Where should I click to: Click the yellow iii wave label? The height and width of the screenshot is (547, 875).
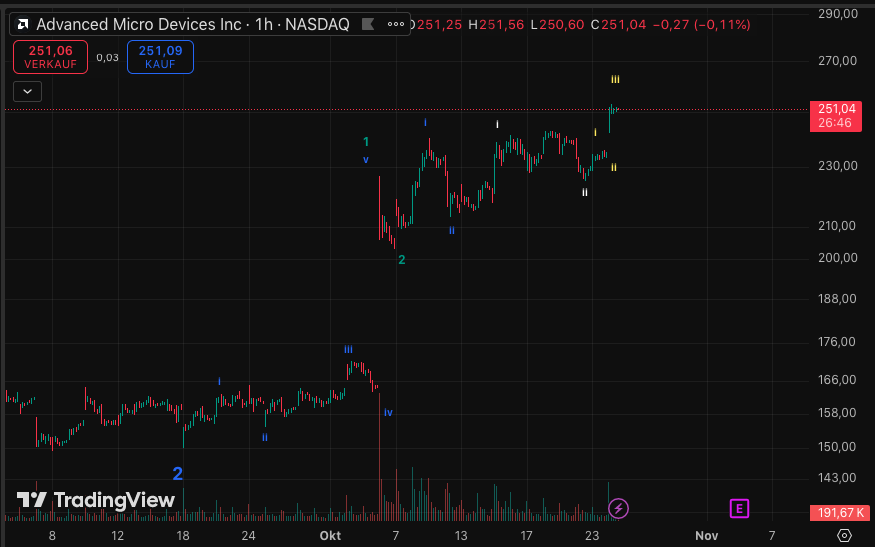615,79
